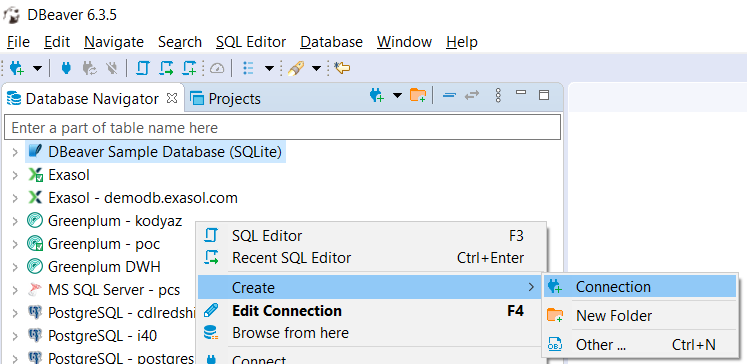The image size is (747, 364).
Task: Click Disconnect icon in main toolbar
Action: point(112,69)
